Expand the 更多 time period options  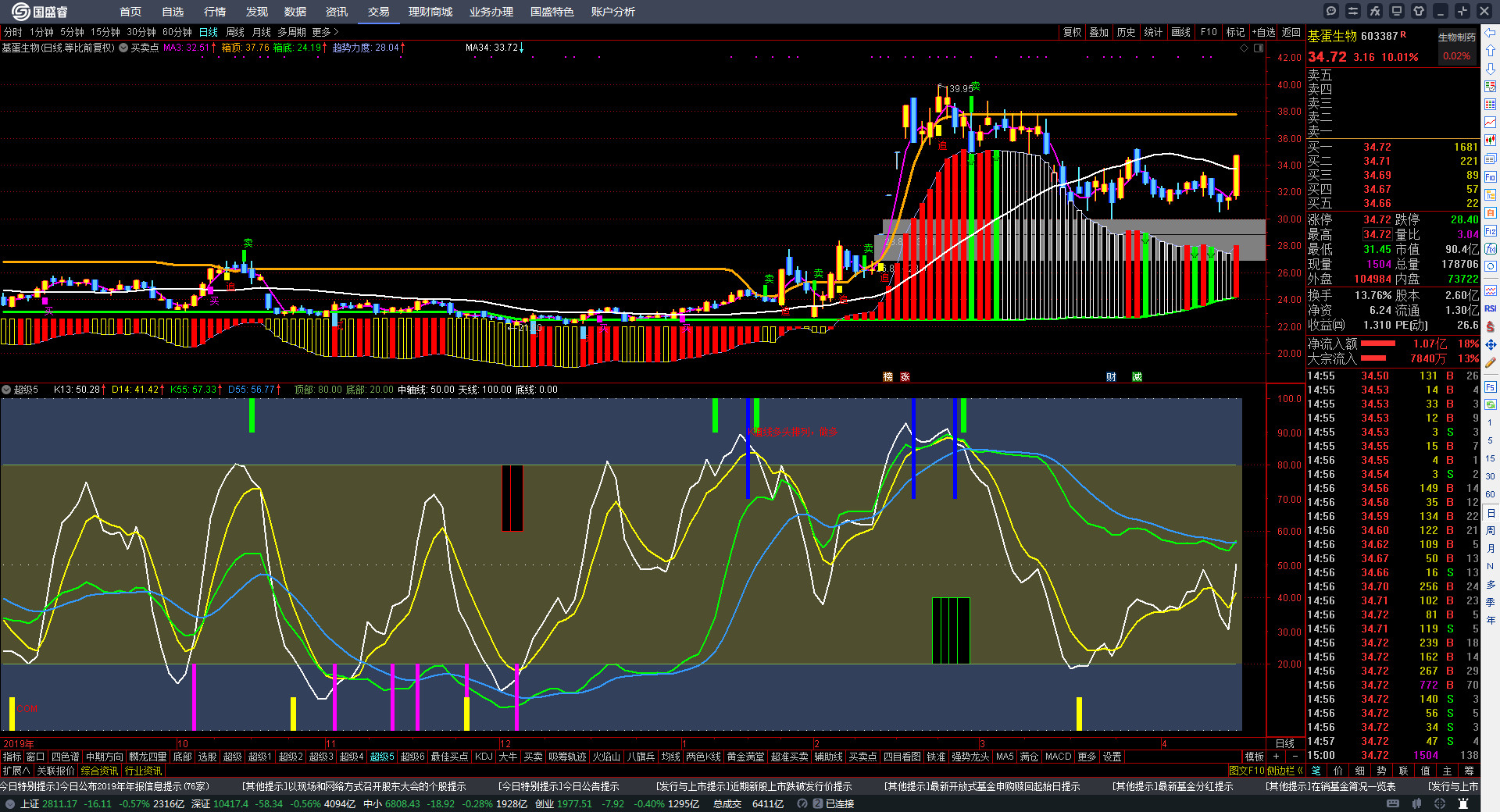pos(325,32)
